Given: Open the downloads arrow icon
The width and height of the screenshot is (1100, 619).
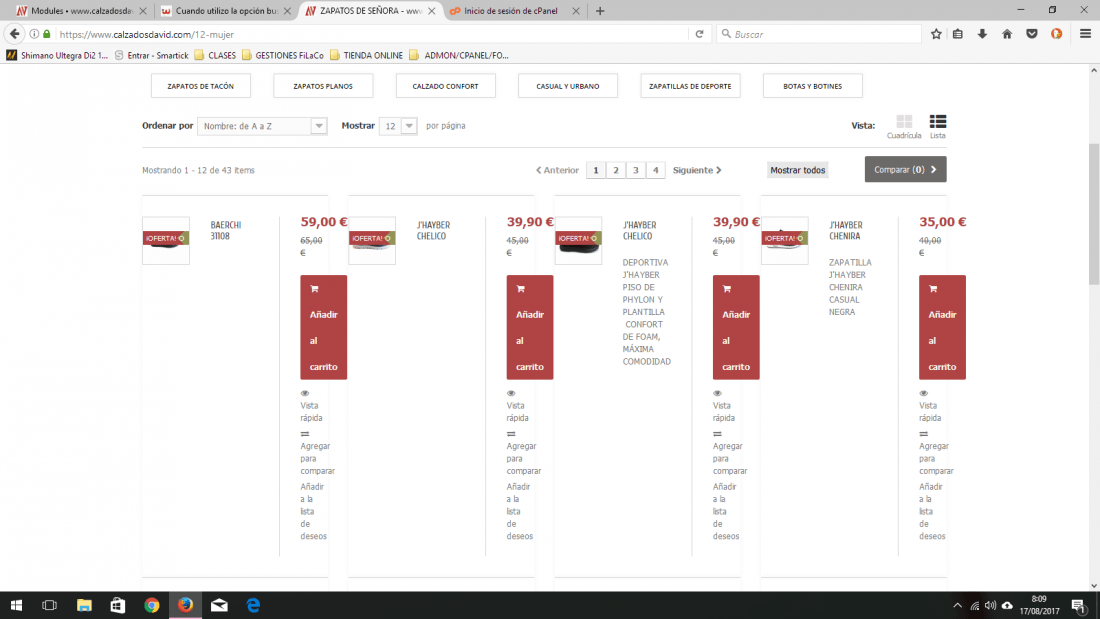Looking at the screenshot, I should (982, 34).
